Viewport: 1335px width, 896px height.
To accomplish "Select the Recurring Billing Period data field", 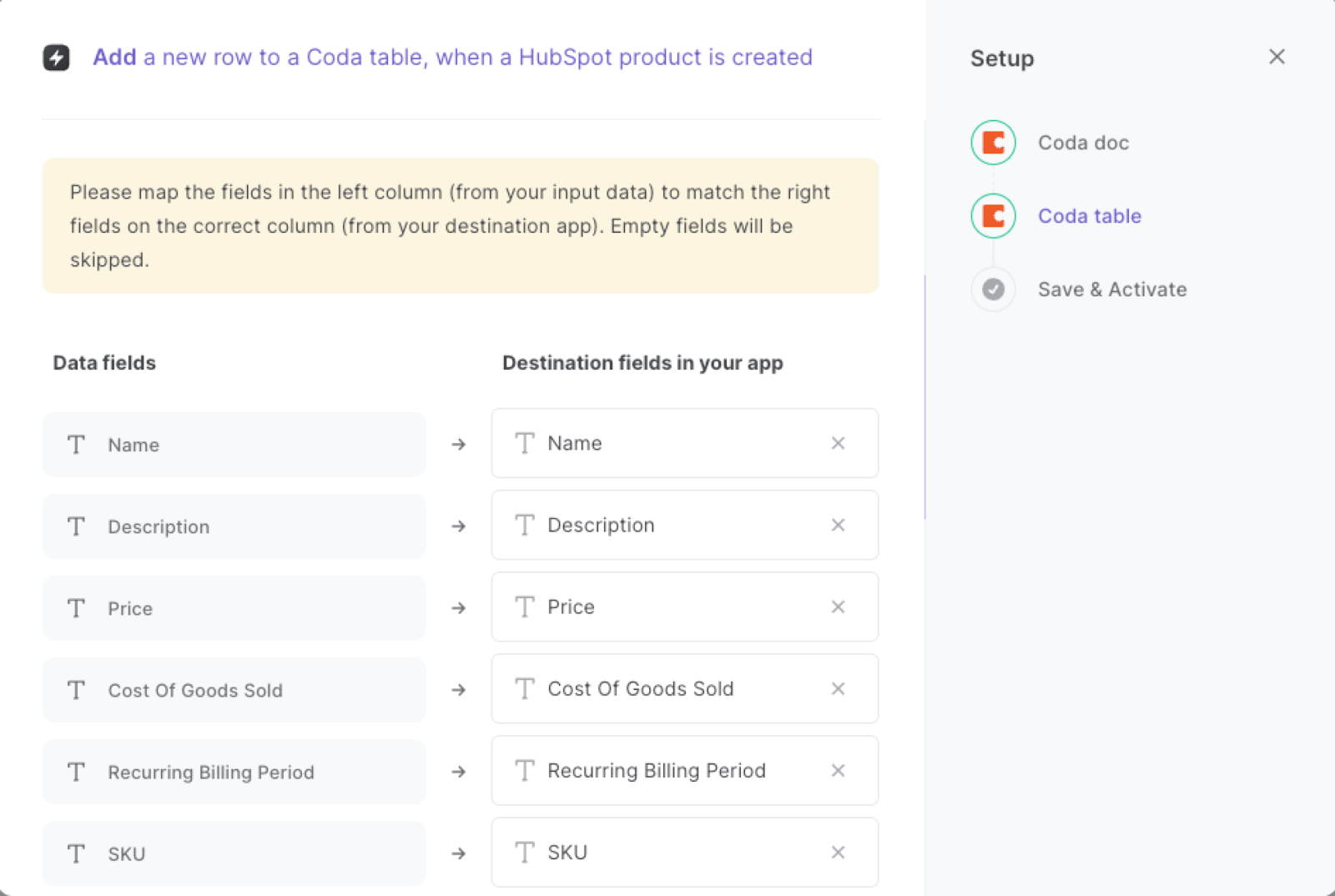I will point(234,772).
